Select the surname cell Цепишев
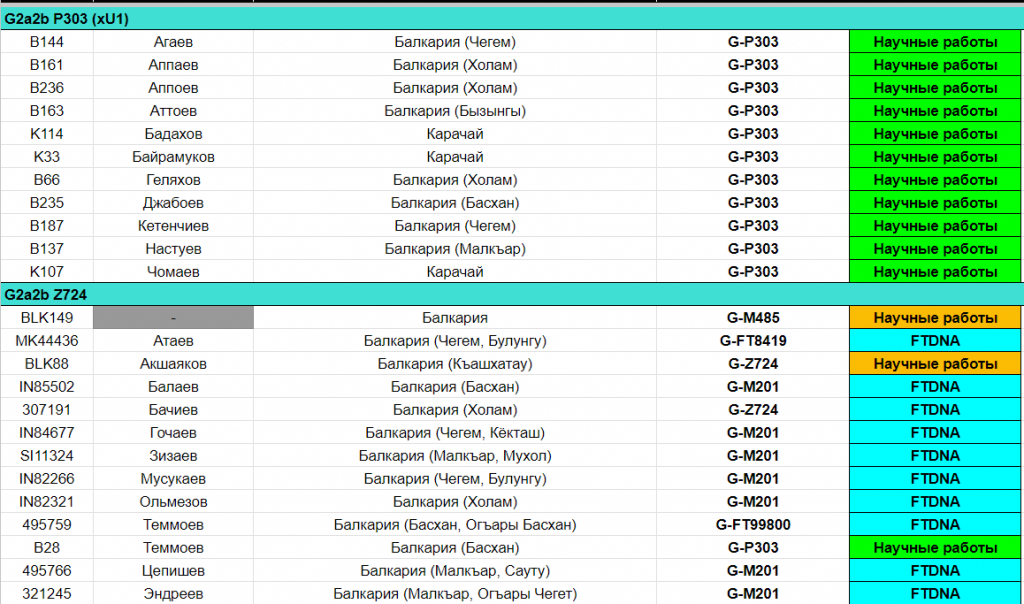 [173, 571]
